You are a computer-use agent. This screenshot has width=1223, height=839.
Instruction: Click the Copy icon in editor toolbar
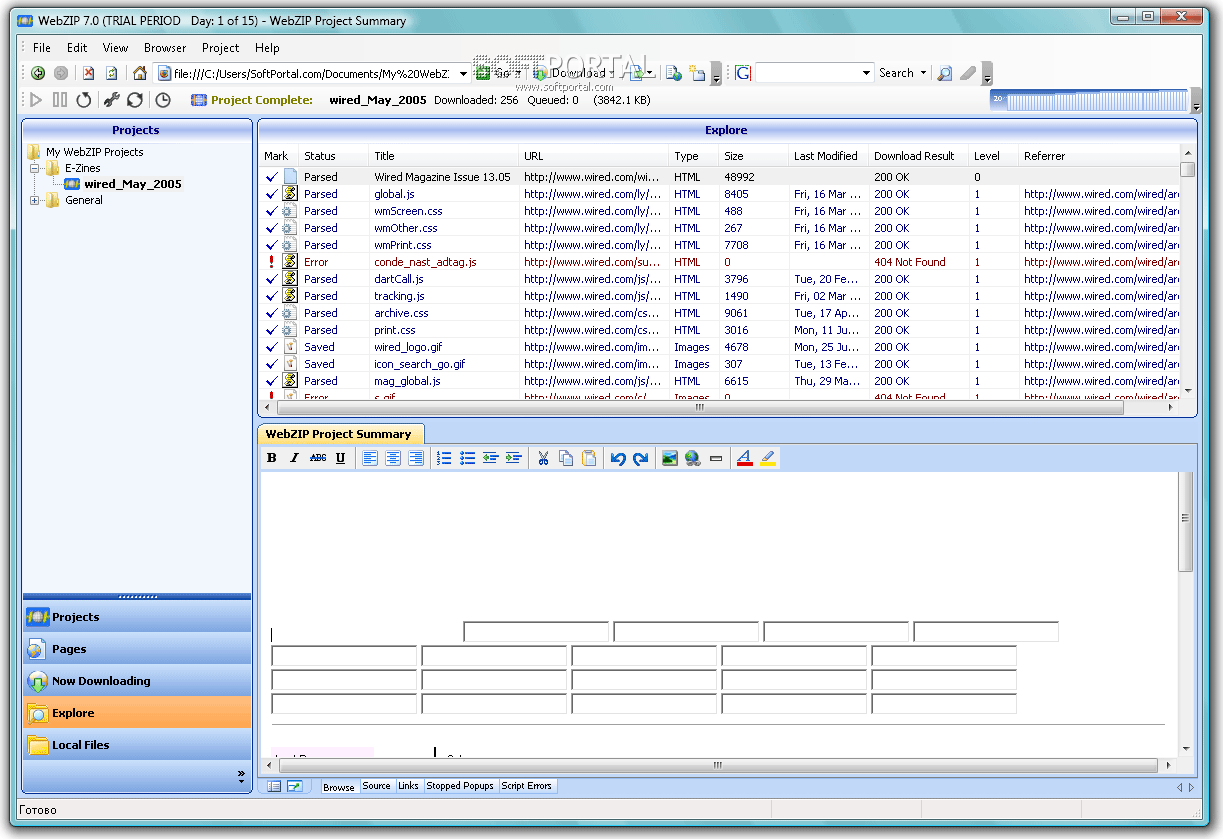566,458
